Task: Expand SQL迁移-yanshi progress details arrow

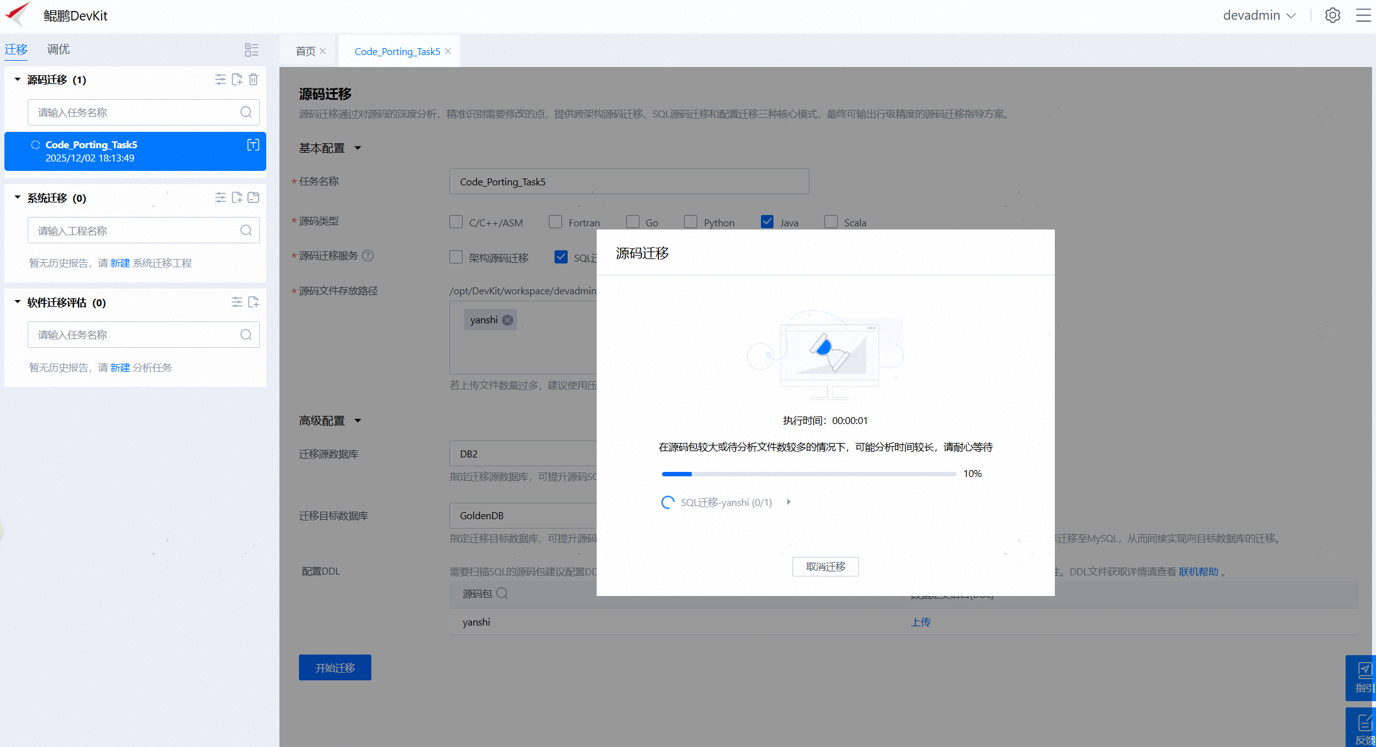Action: point(789,502)
